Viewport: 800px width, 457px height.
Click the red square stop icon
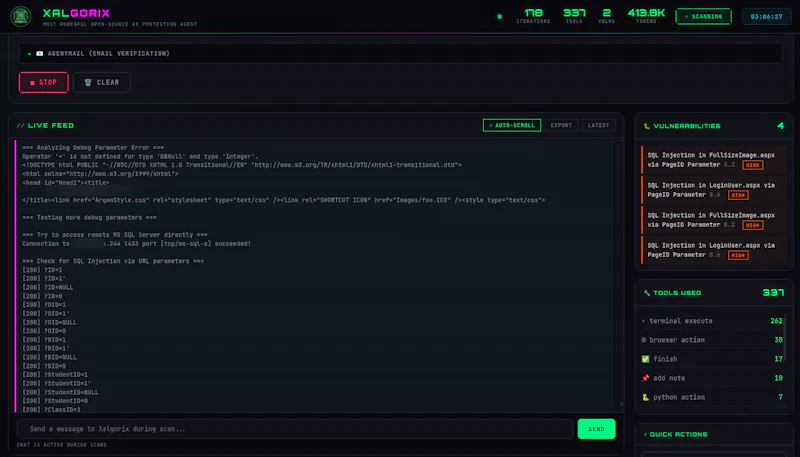click(x=32, y=83)
